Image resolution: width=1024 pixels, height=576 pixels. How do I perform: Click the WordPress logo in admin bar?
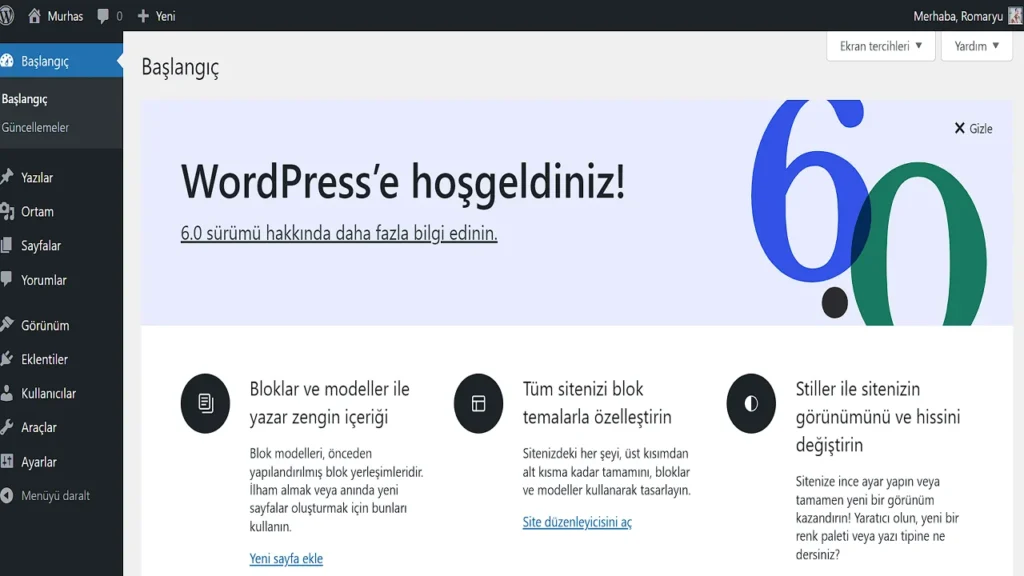pyautogui.click(x=8, y=16)
